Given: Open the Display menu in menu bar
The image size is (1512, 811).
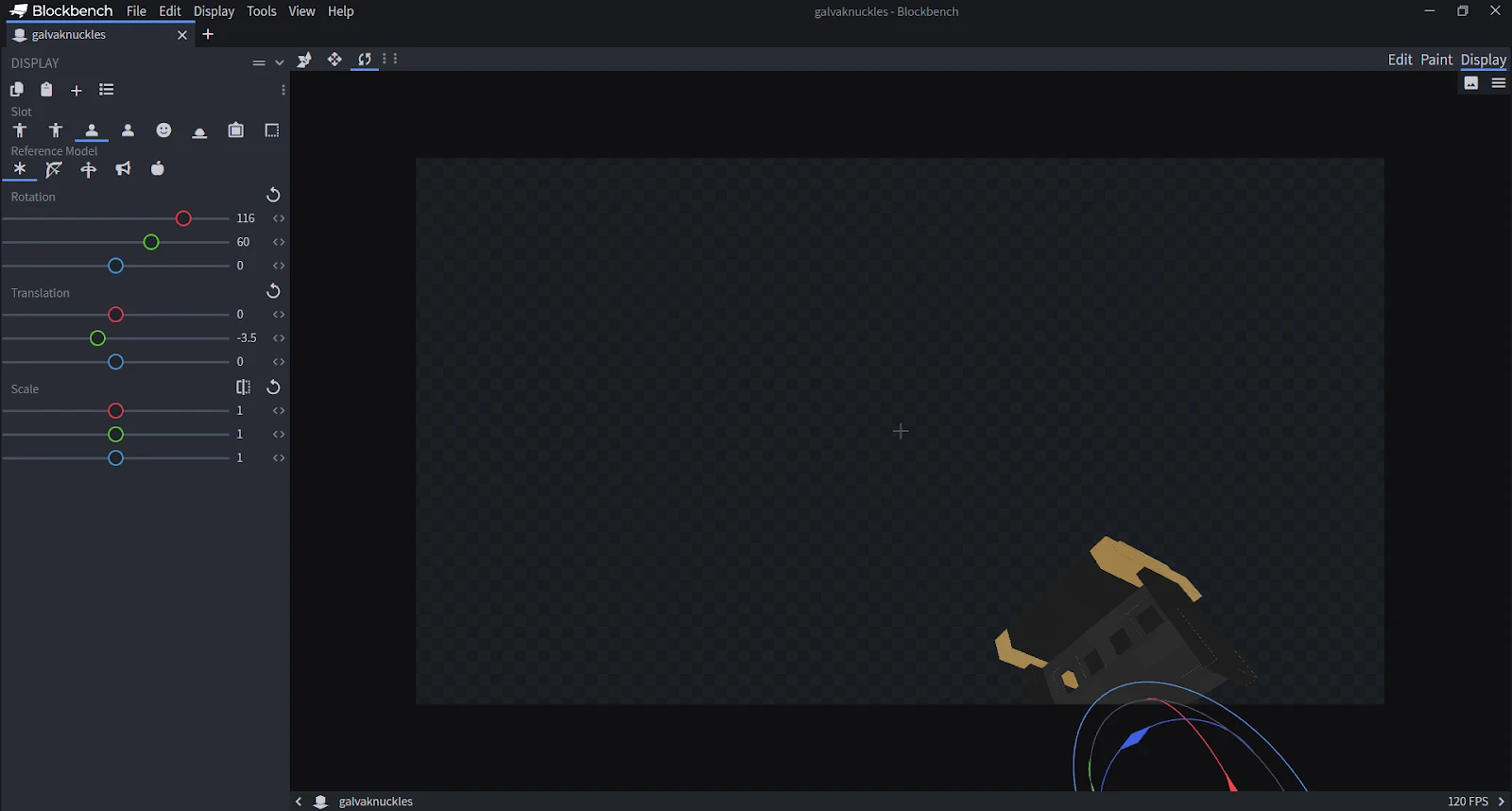Looking at the screenshot, I should (214, 11).
